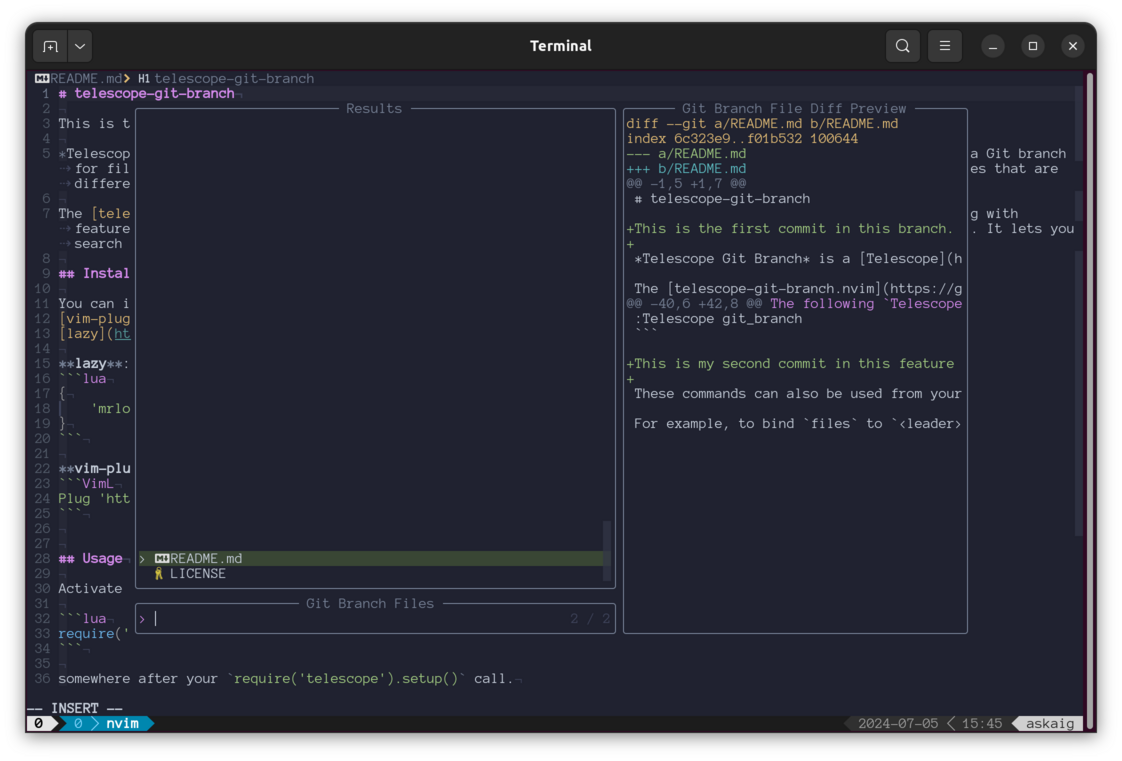Click the license icon beside LICENSE

tap(159, 574)
